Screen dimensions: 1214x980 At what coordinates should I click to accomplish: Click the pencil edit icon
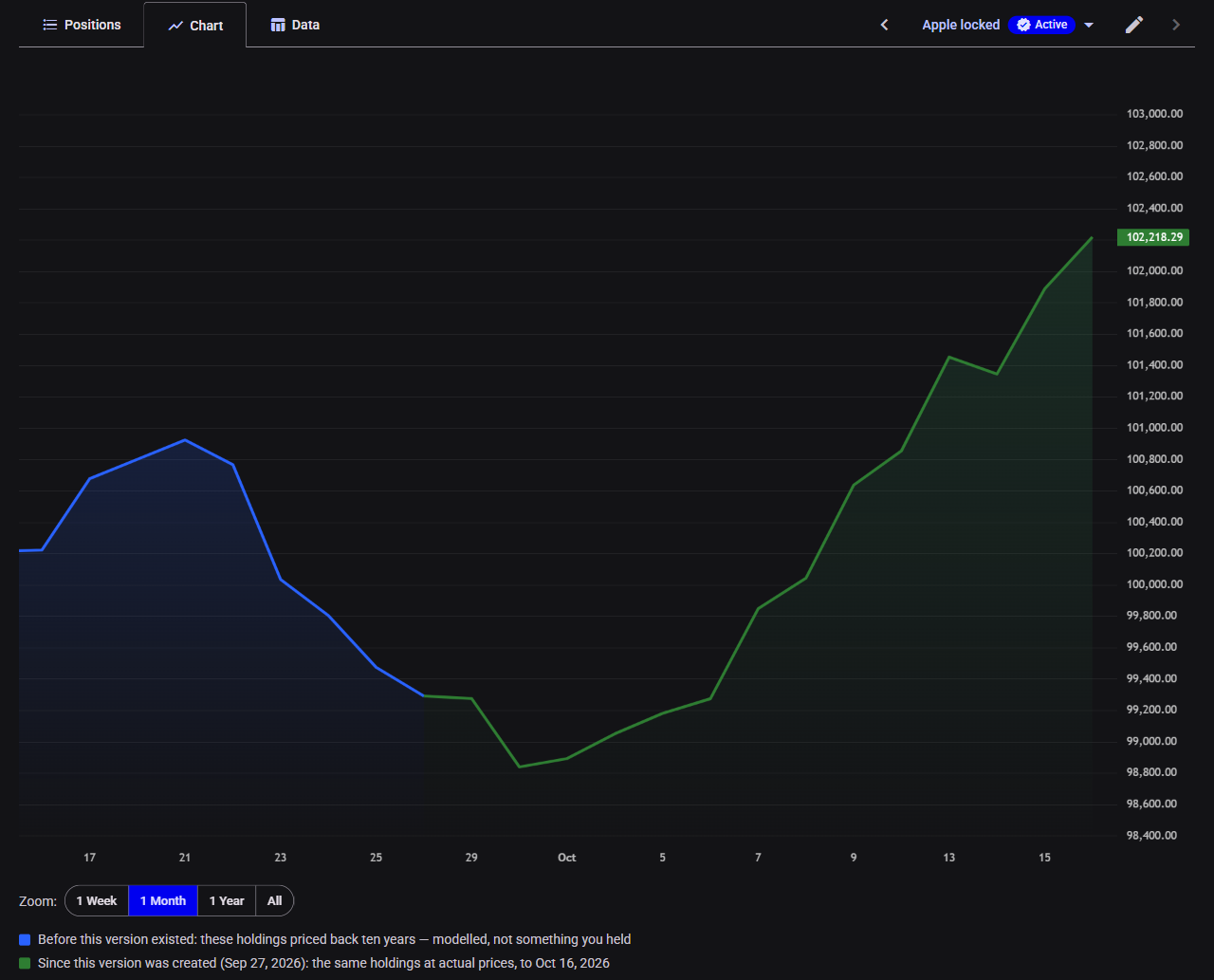(1134, 25)
